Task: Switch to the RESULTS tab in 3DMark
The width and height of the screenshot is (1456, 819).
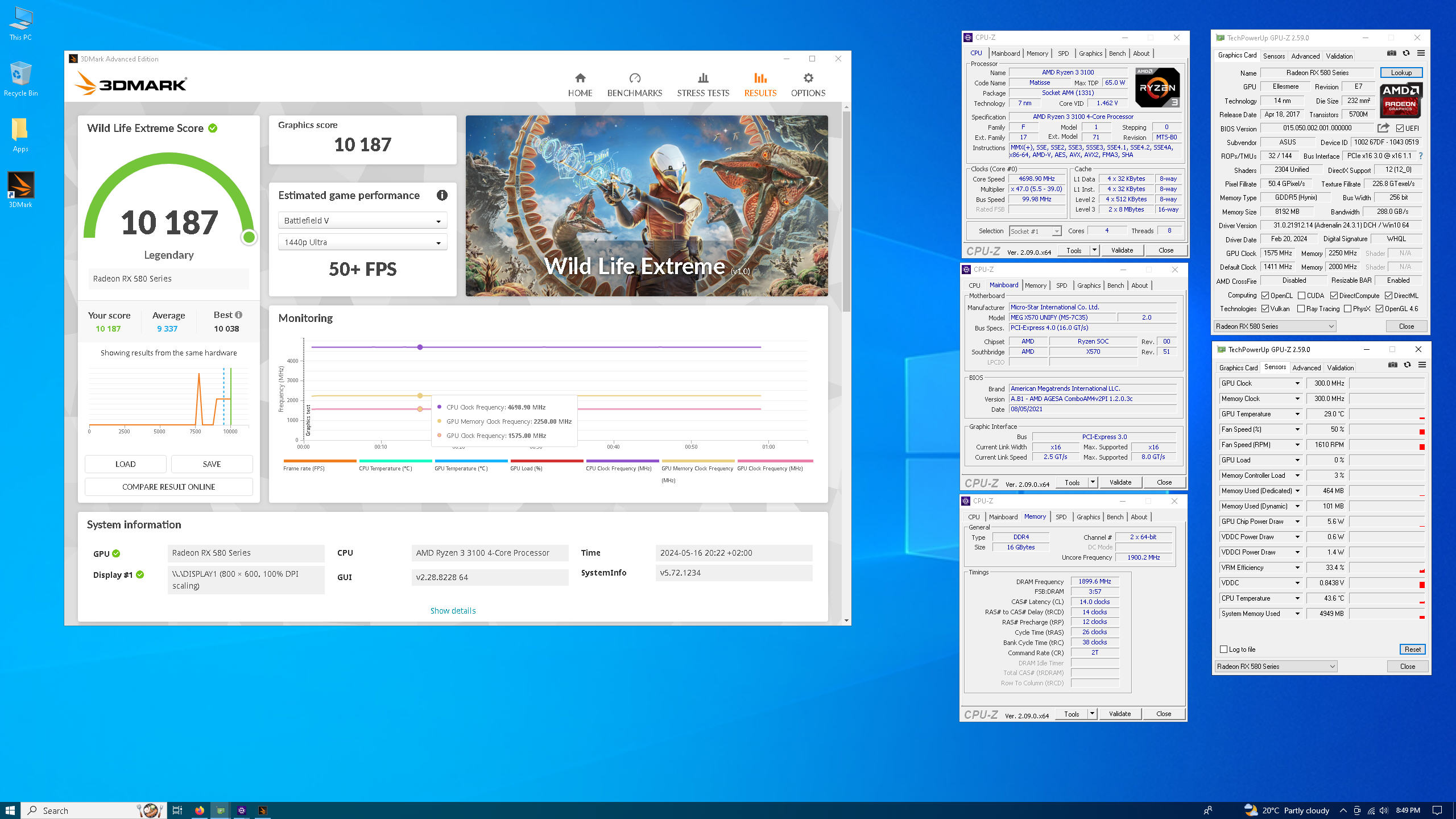Action: [760, 85]
